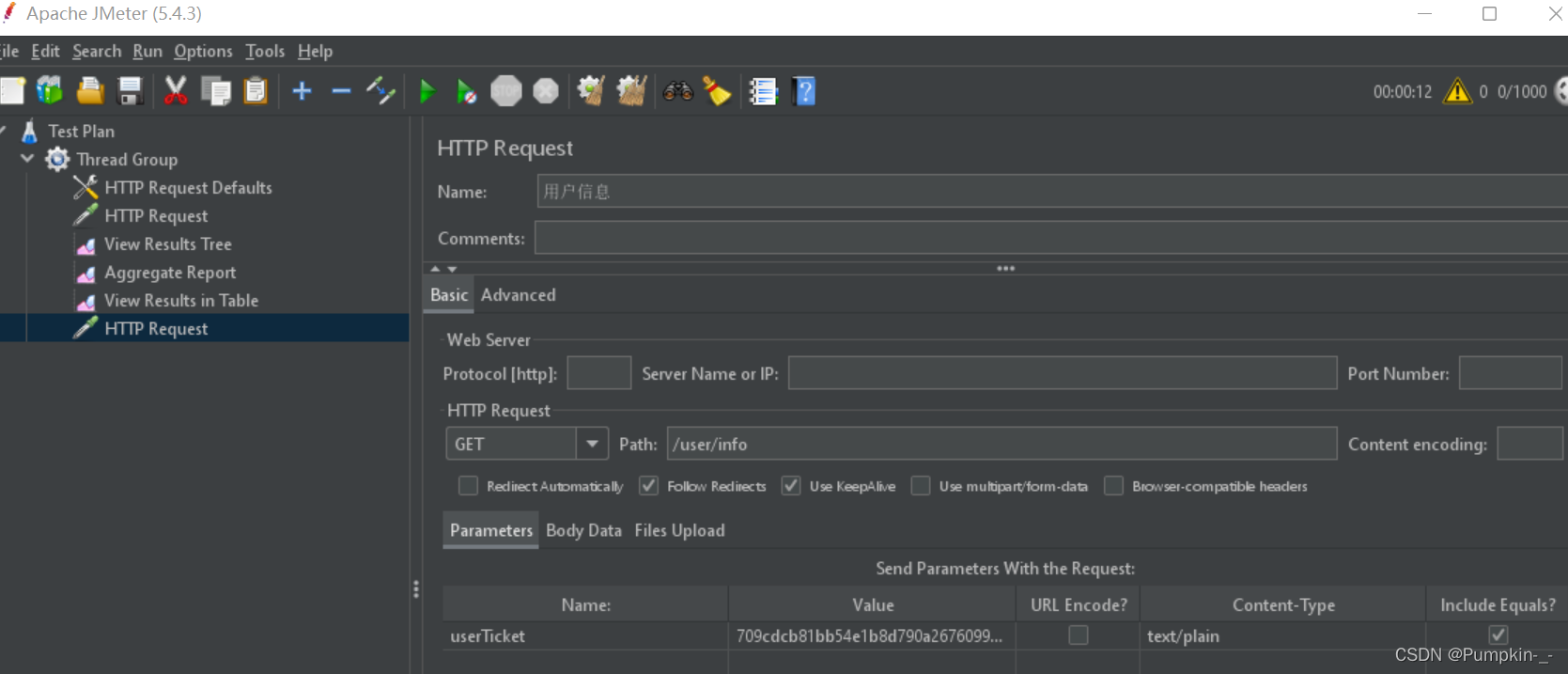Click the Stop test icon

(506, 91)
